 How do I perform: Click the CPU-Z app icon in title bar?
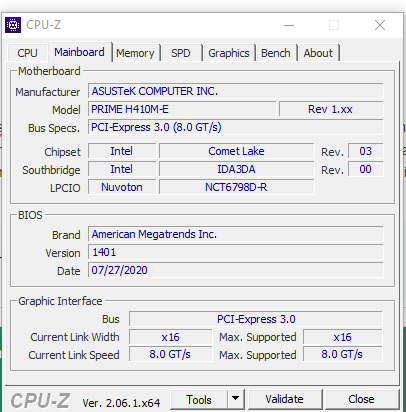[x=13, y=25]
